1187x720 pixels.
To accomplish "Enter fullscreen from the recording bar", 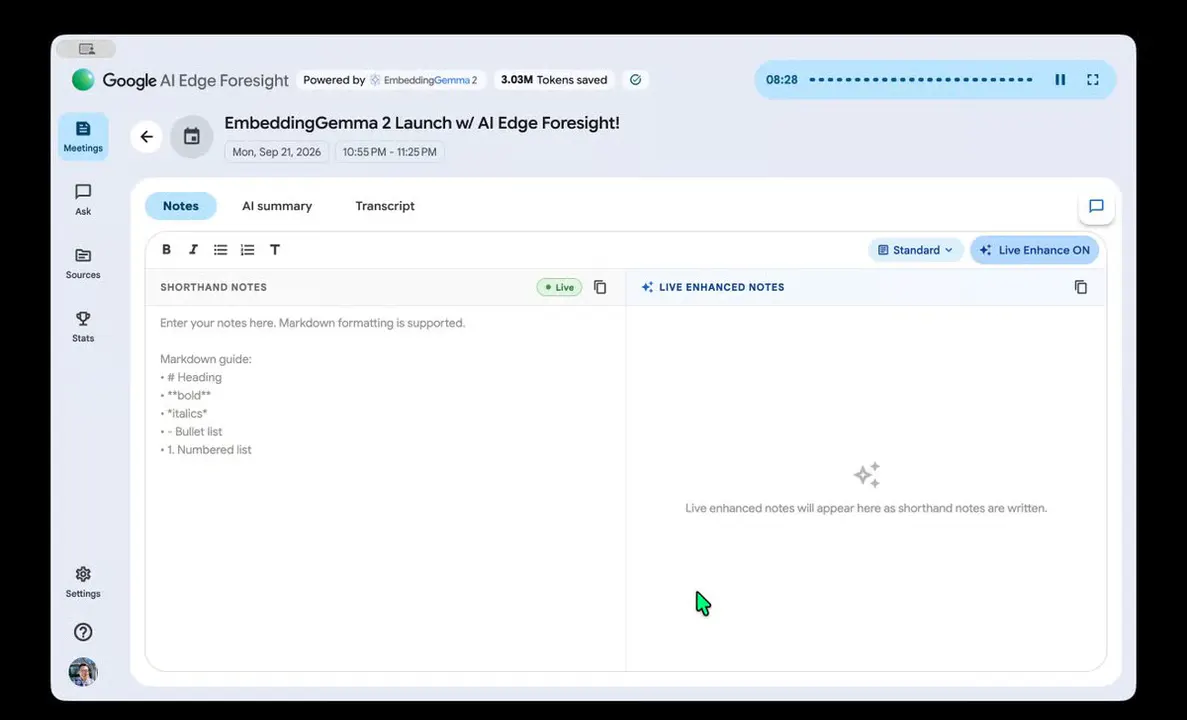I will click(x=1092, y=79).
